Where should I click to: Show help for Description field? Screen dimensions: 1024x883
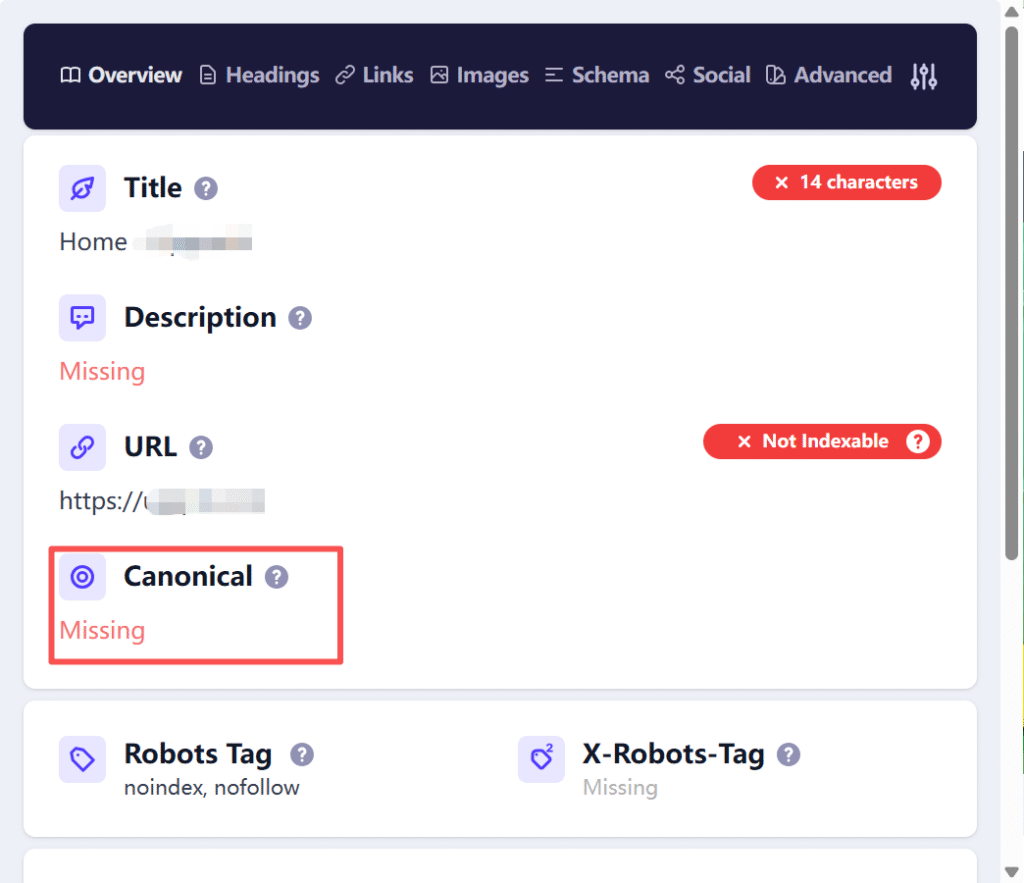tap(300, 318)
